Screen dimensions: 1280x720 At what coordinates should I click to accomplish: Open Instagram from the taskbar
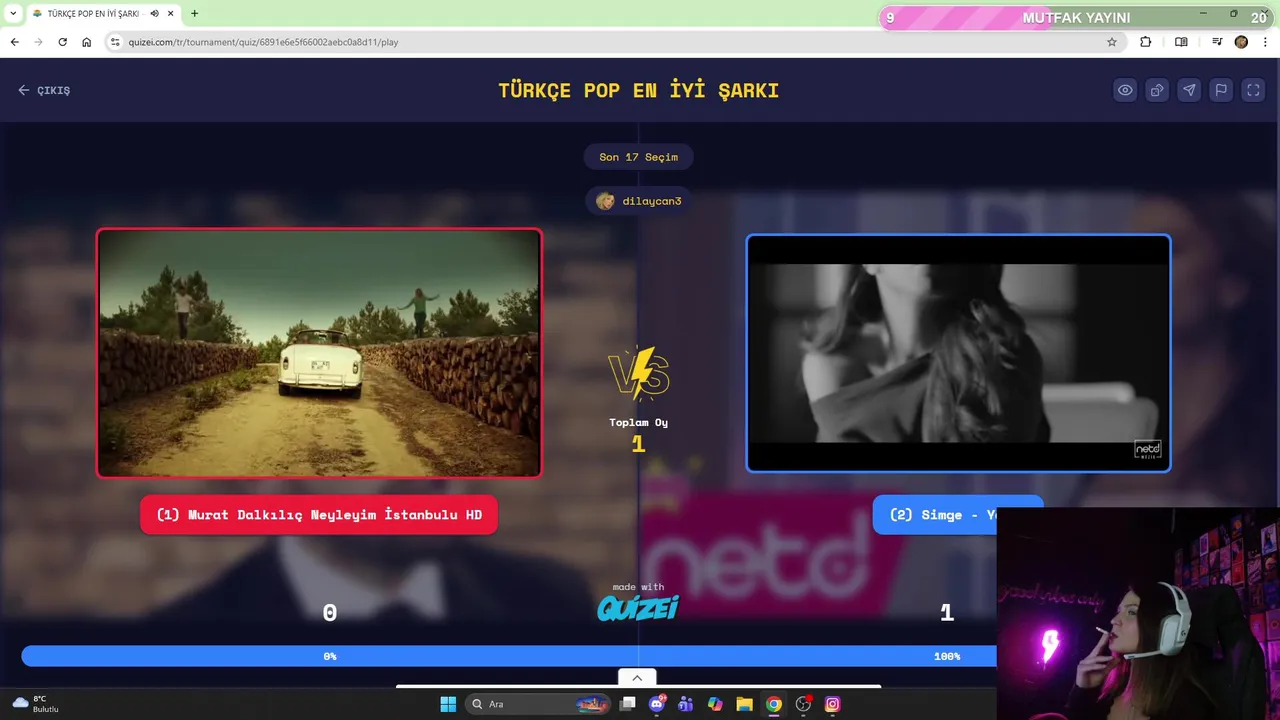pyautogui.click(x=832, y=704)
